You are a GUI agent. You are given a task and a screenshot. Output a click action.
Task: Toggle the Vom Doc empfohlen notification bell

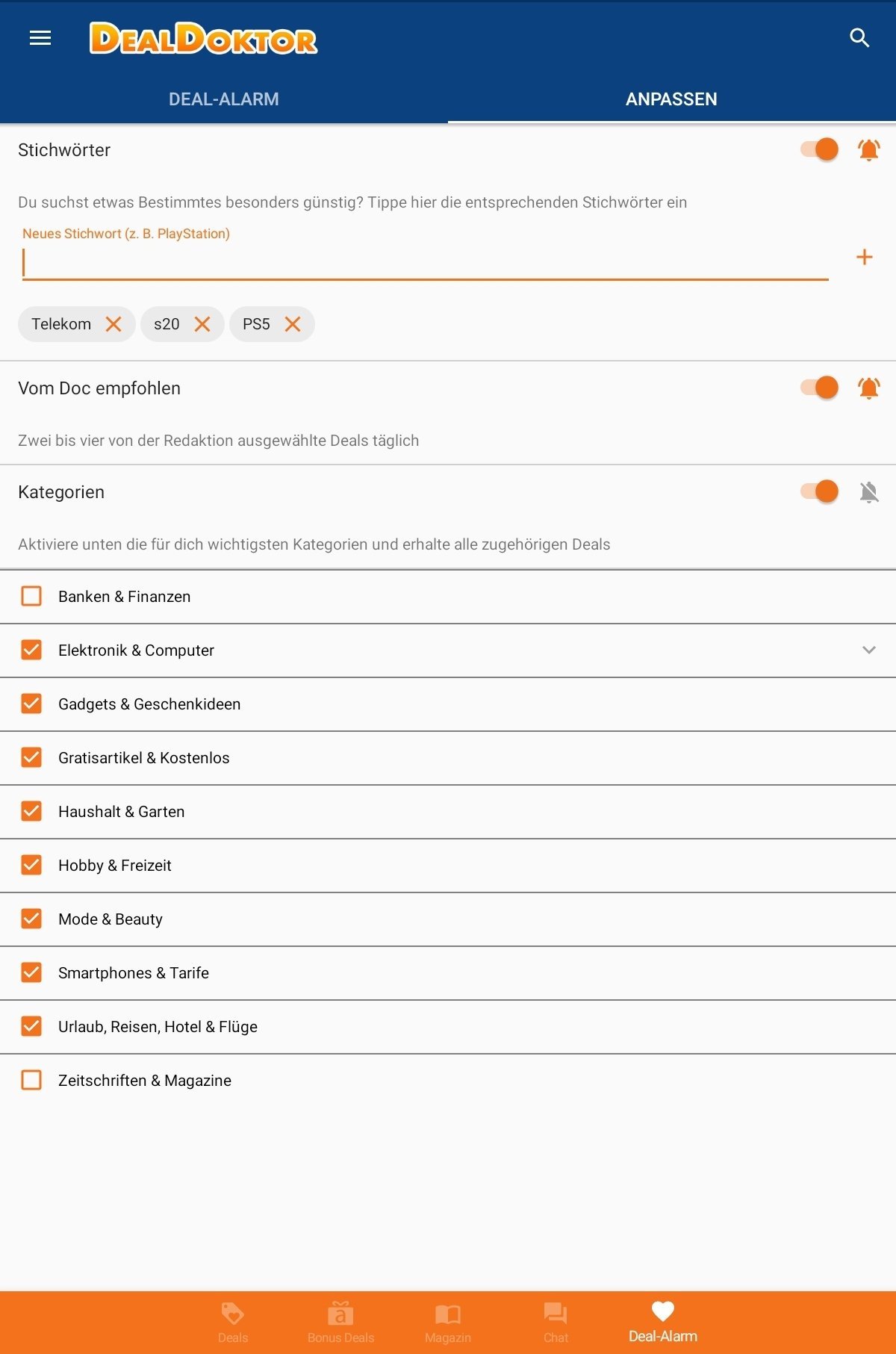[868, 388]
